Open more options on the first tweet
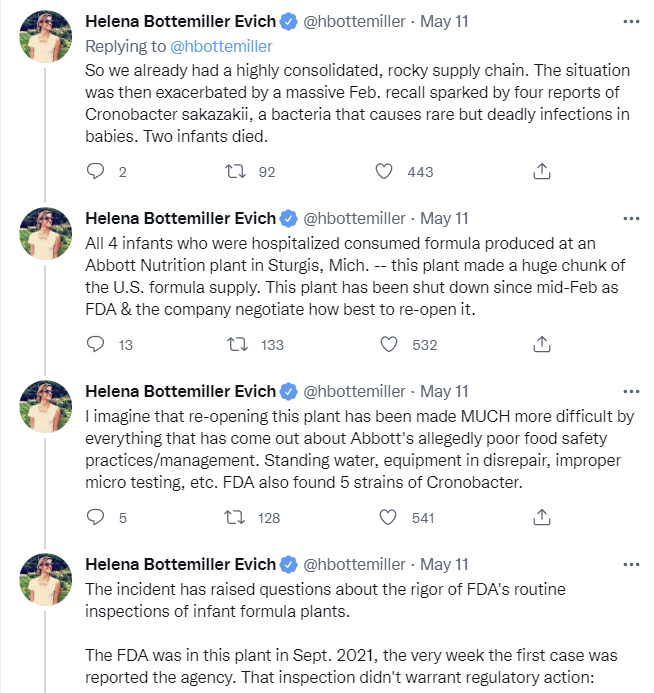Screen dimensions: 654x693 pyautogui.click(x=631, y=21)
